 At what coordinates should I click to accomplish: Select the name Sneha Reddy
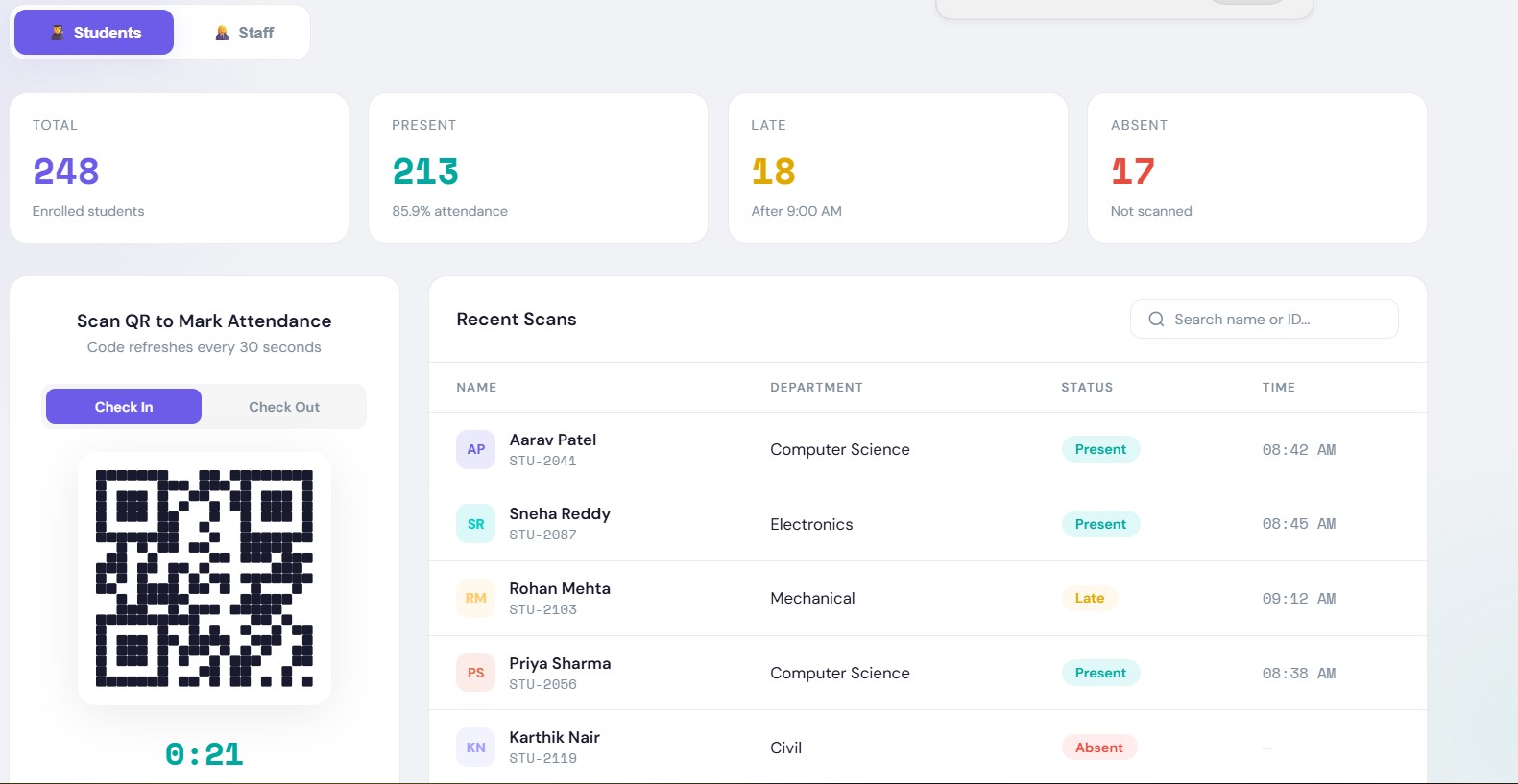pos(560,514)
